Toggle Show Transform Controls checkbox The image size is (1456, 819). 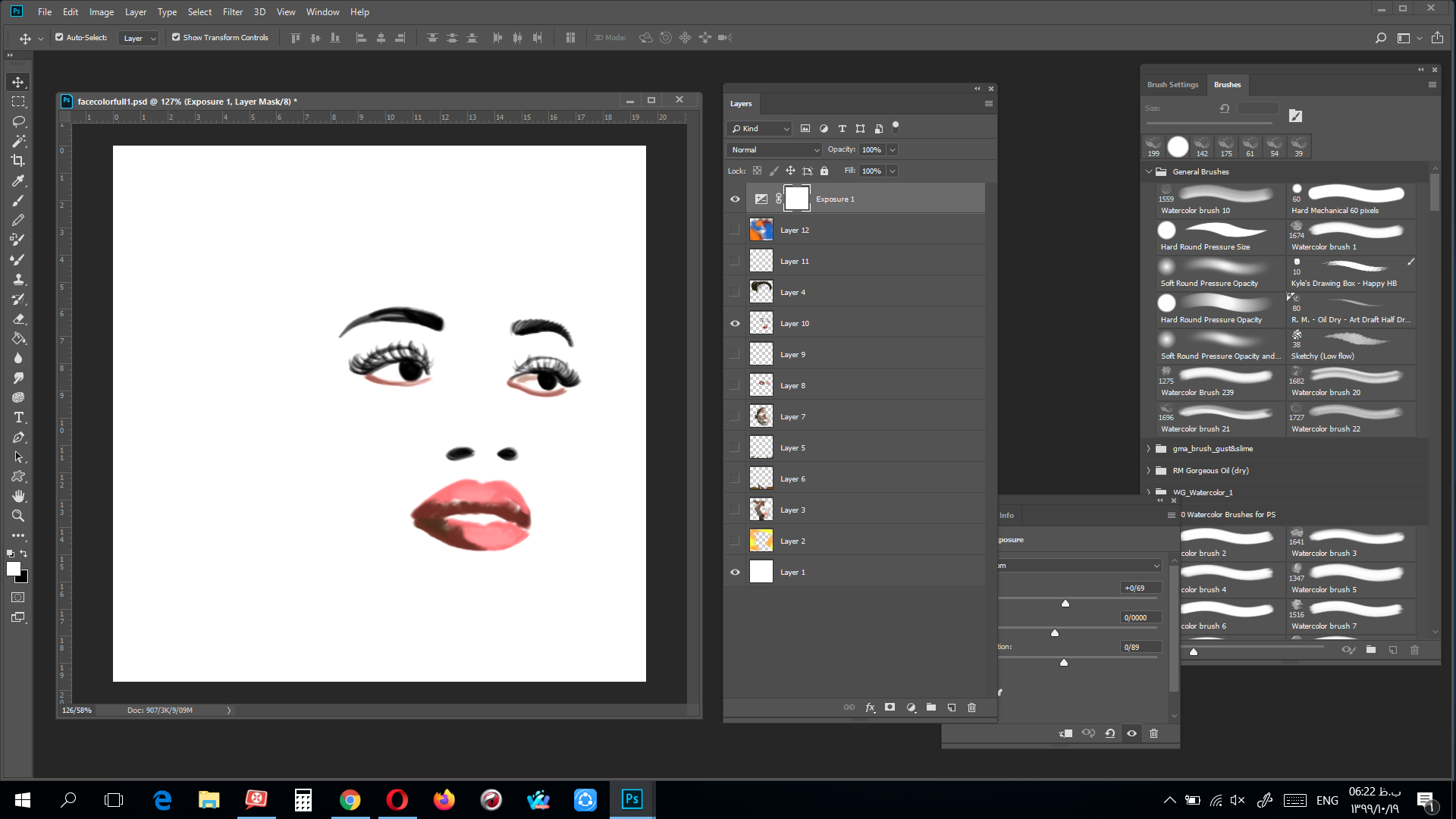(x=176, y=37)
